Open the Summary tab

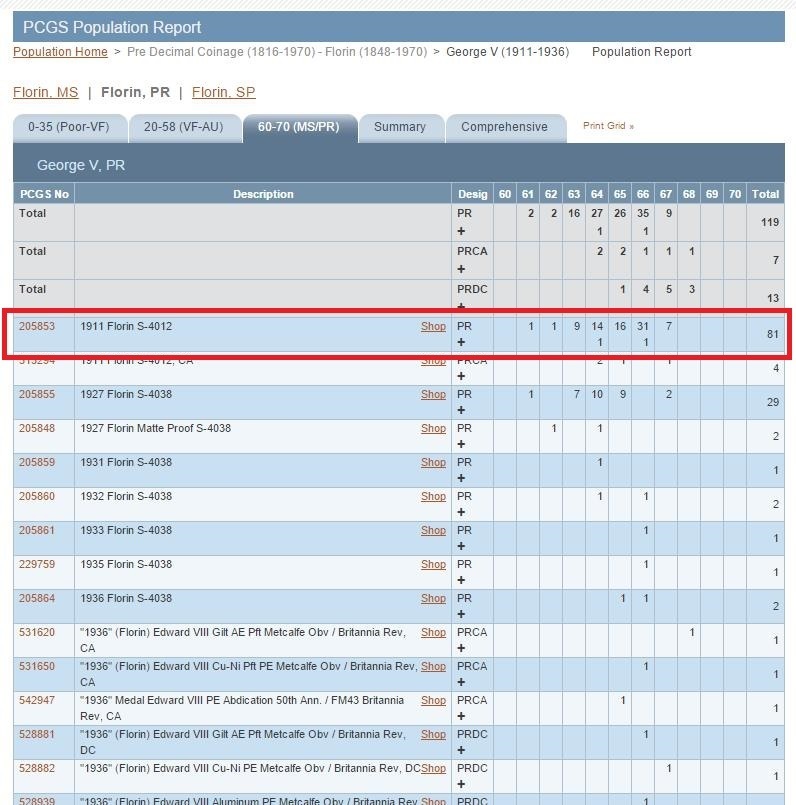tap(399, 127)
